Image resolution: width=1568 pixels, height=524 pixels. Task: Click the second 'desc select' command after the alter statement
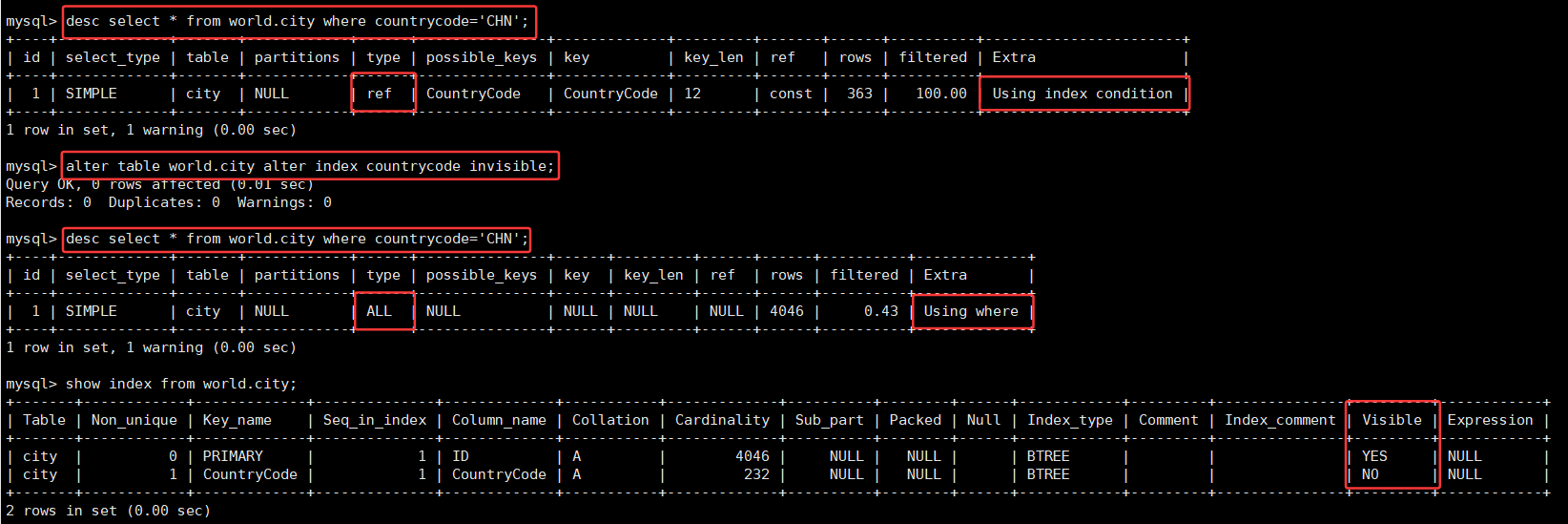tap(297, 239)
